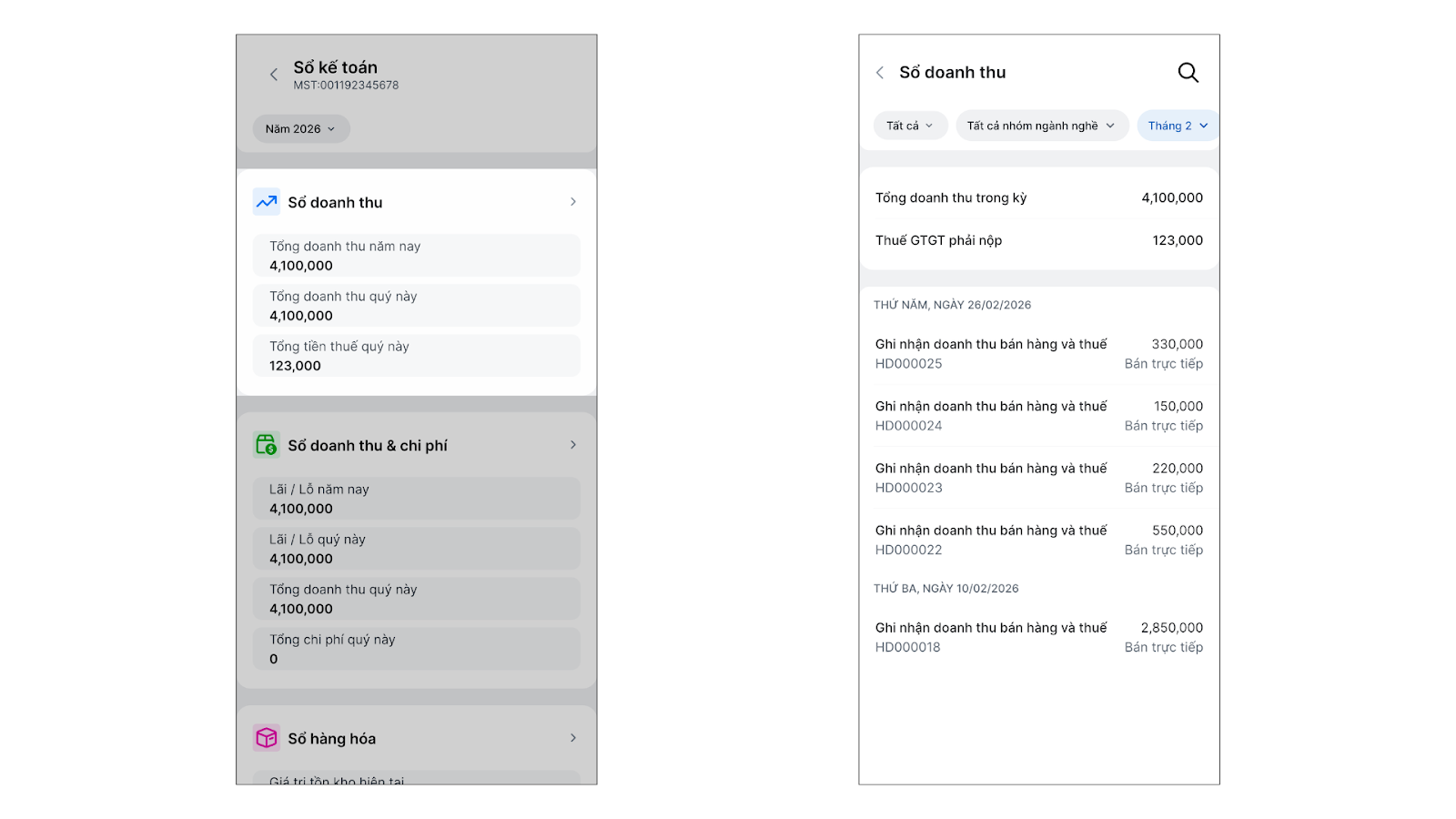This screenshot has height=819, width=1456.
Task: Click Tổng tiền thuế quý này card
Action: coord(417,356)
